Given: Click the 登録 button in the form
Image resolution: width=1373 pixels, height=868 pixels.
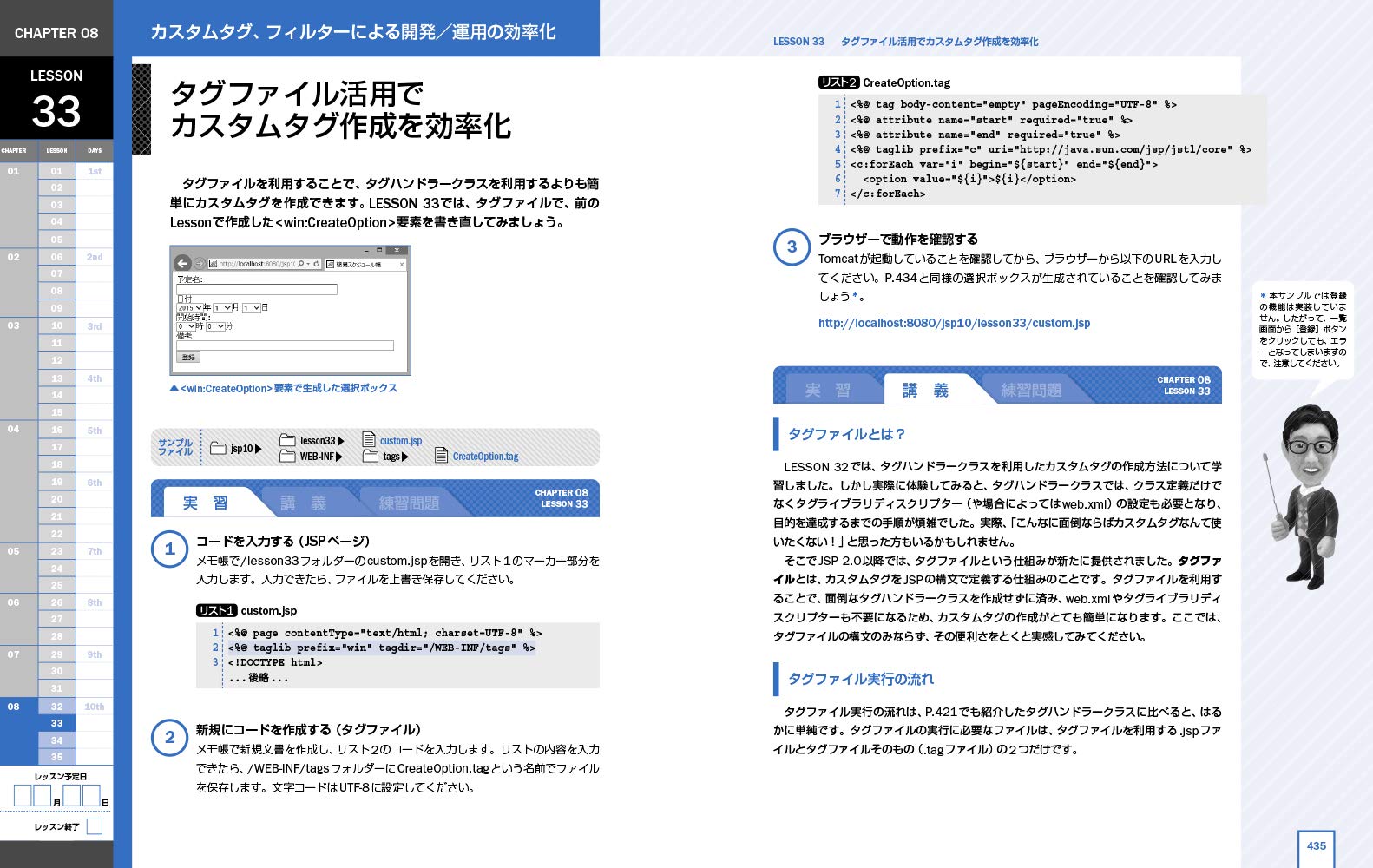Looking at the screenshot, I should 188,357.
